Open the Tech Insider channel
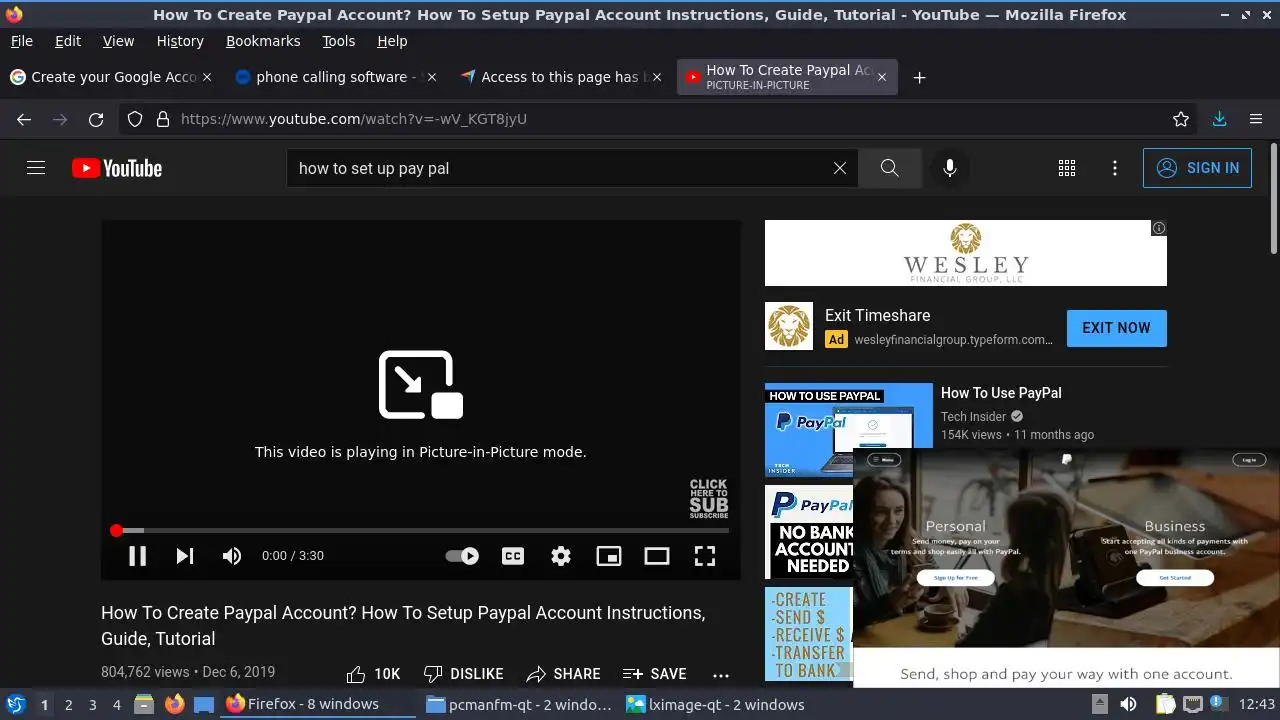The width and height of the screenshot is (1280, 720). coord(973,417)
